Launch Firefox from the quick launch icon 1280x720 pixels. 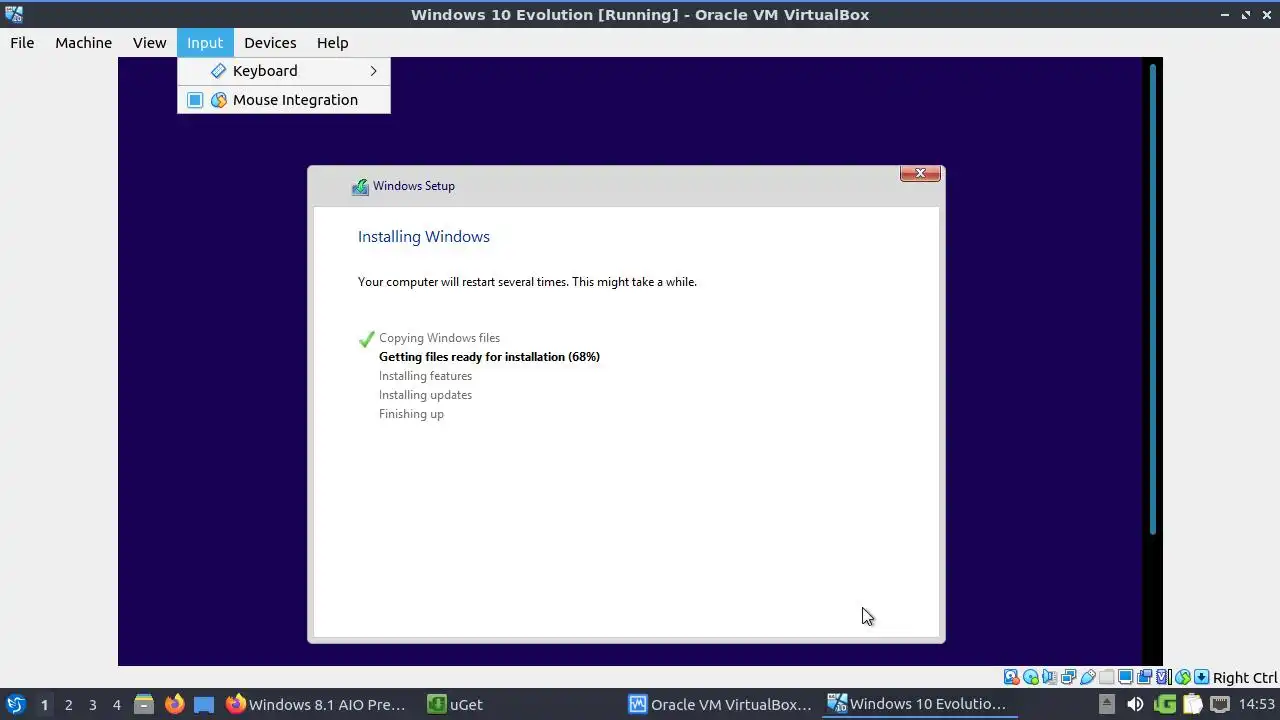click(174, 704)
